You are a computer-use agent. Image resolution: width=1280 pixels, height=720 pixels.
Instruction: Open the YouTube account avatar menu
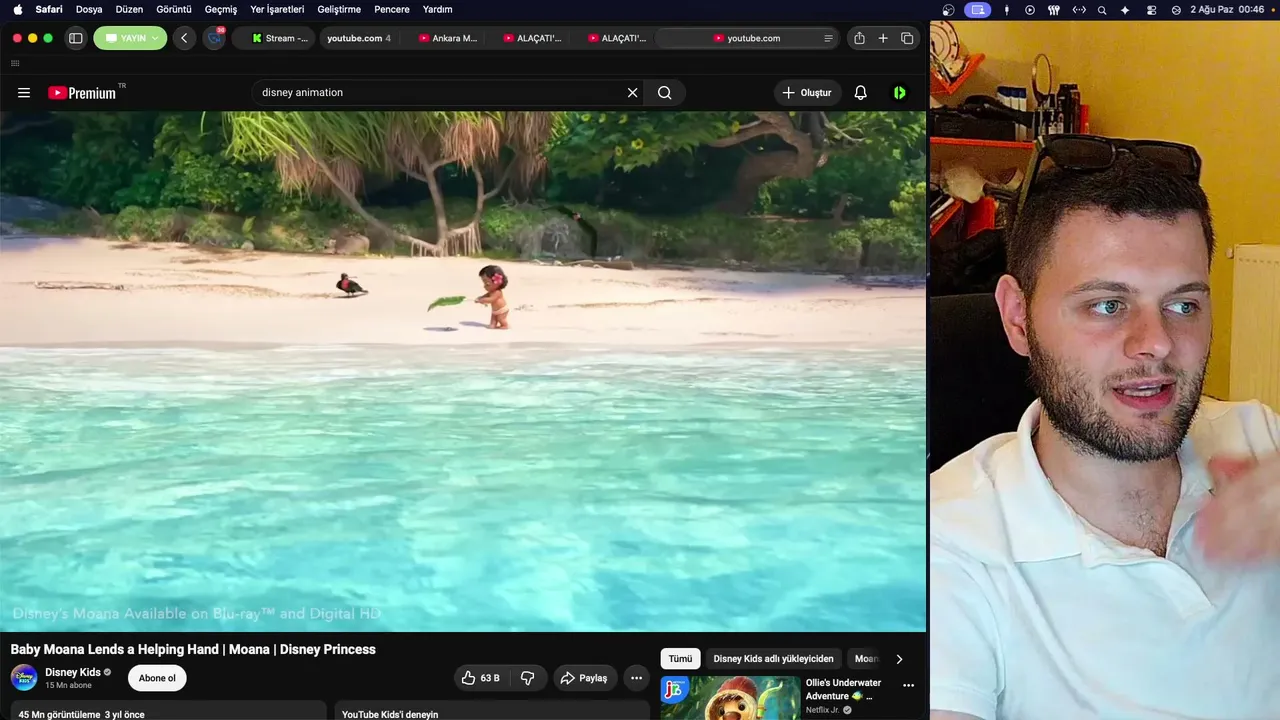click(x=899, y=93)
